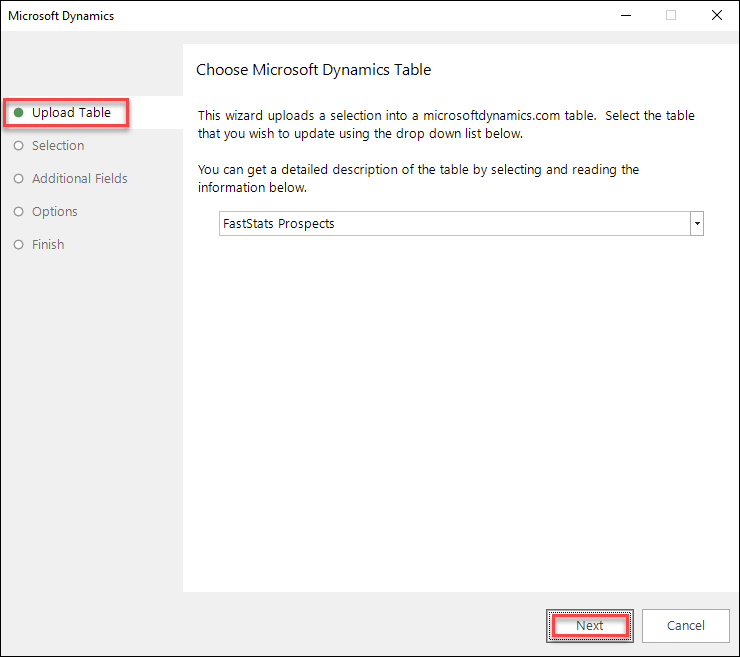
Task: Open the table dropdown arrow
Action: 697,223
